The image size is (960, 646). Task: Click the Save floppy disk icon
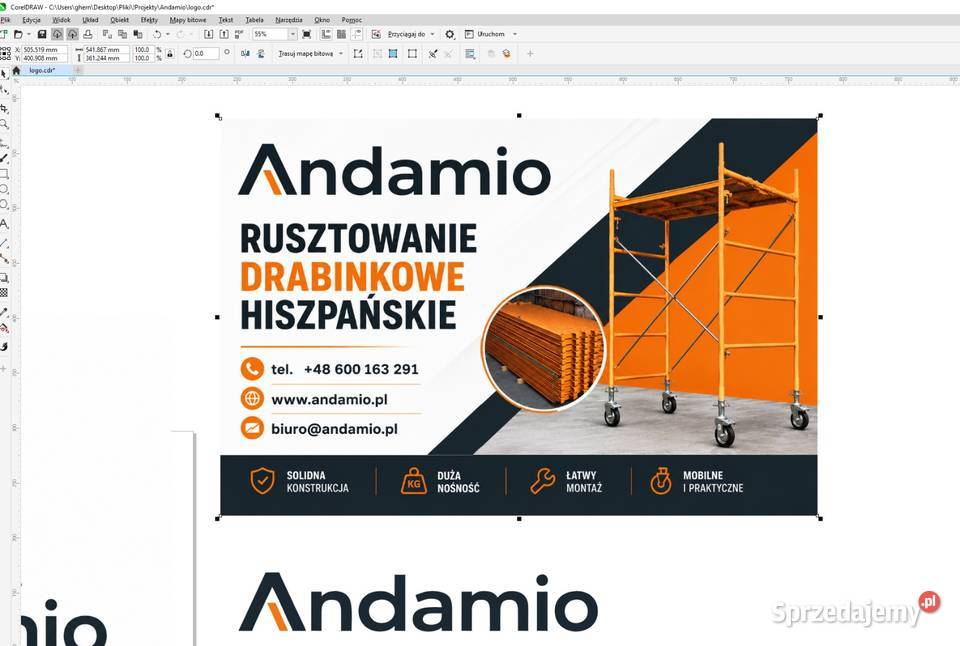pyautogui.click(x=42, y=34)
